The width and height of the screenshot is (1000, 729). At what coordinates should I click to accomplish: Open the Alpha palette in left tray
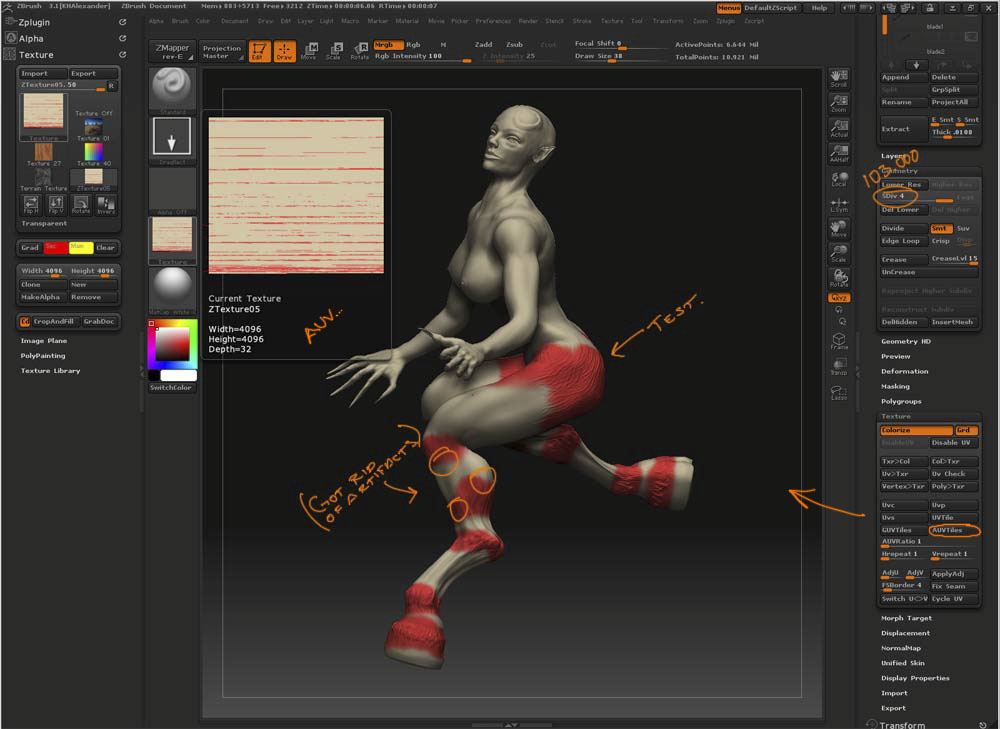[31, 38]
